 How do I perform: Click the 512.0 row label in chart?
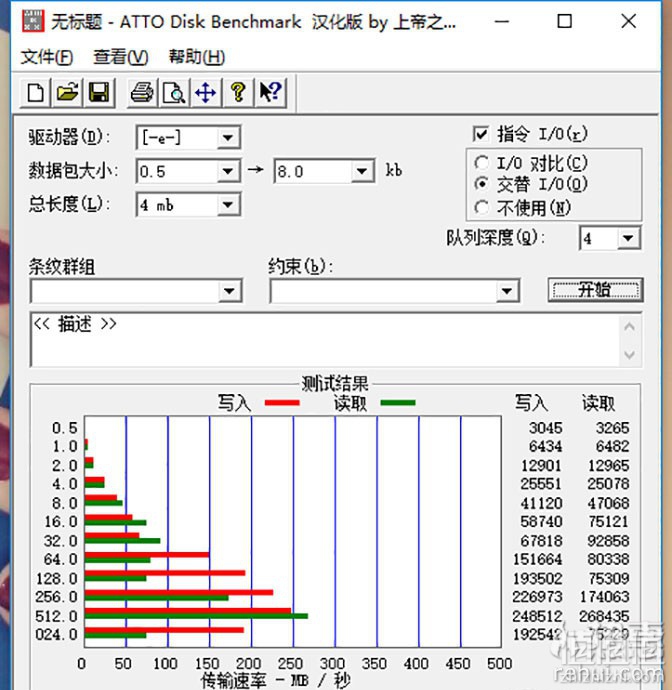click(x=56, y=616)
